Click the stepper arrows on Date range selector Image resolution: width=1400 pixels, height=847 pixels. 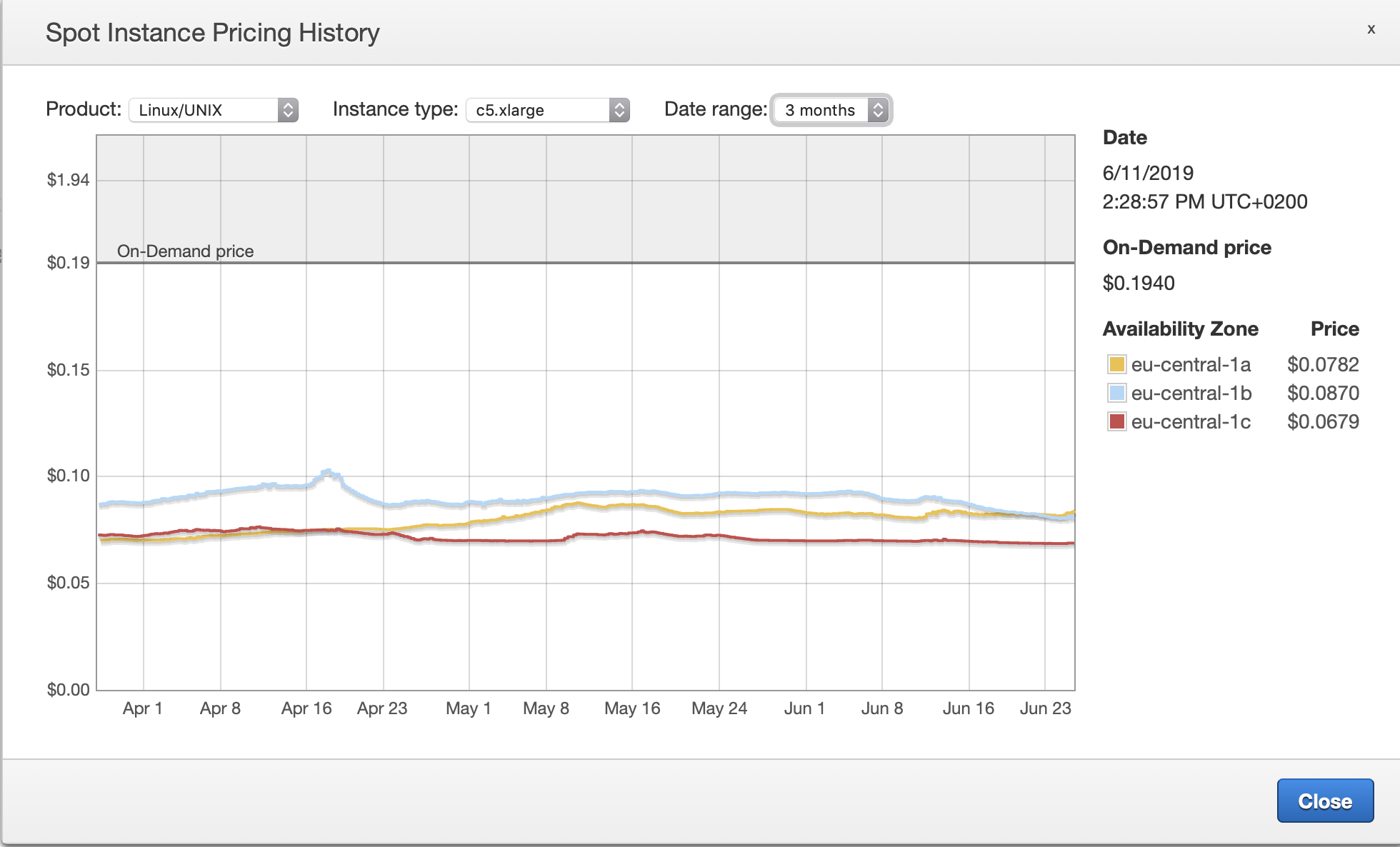878,110
